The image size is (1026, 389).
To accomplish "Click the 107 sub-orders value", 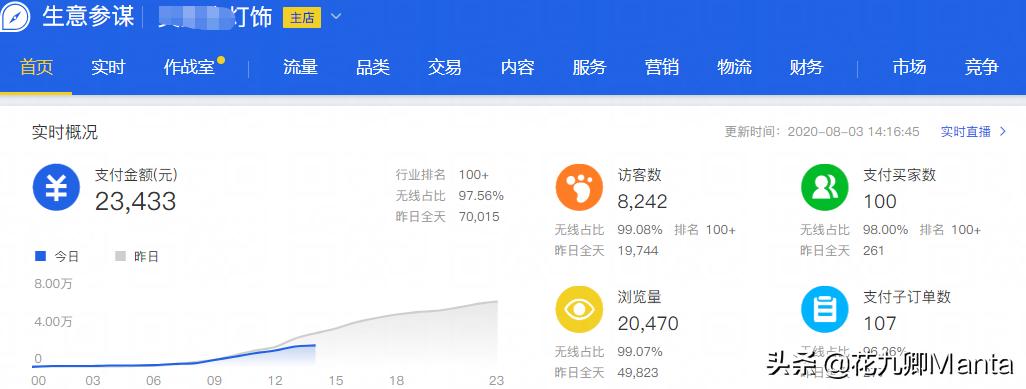I will click(x=880, y=323).
